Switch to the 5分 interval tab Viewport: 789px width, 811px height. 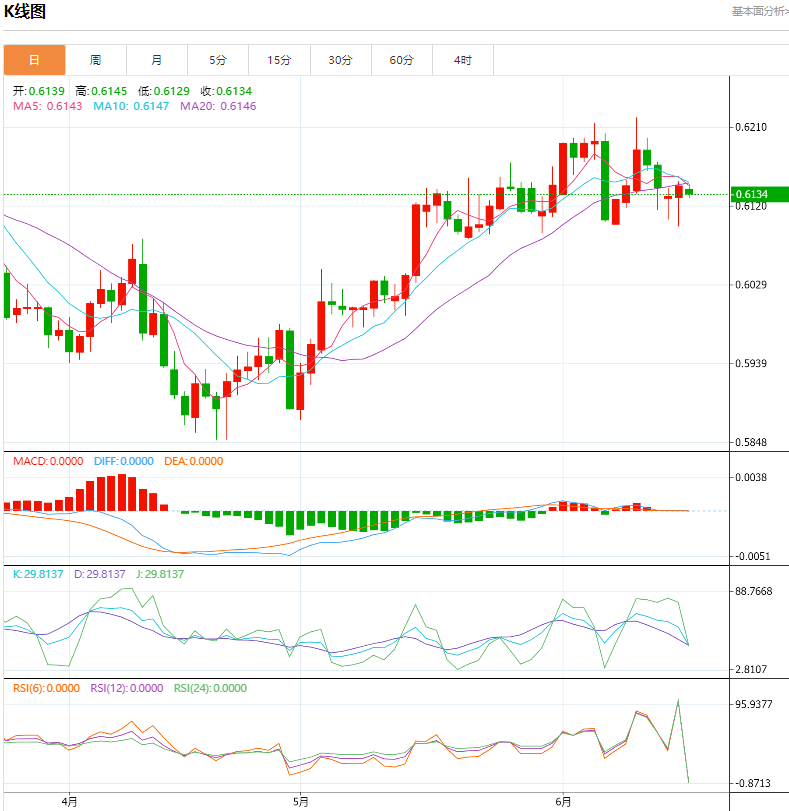click(218, 60)
